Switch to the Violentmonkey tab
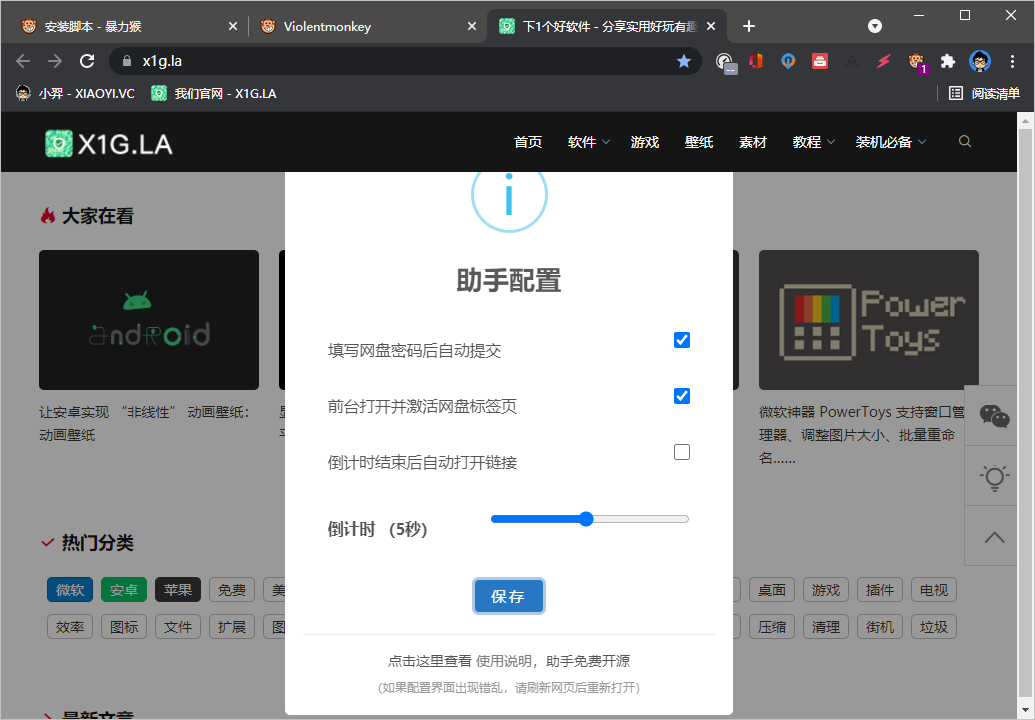This screenshot has height=720, width=1035. pos(367,26)
